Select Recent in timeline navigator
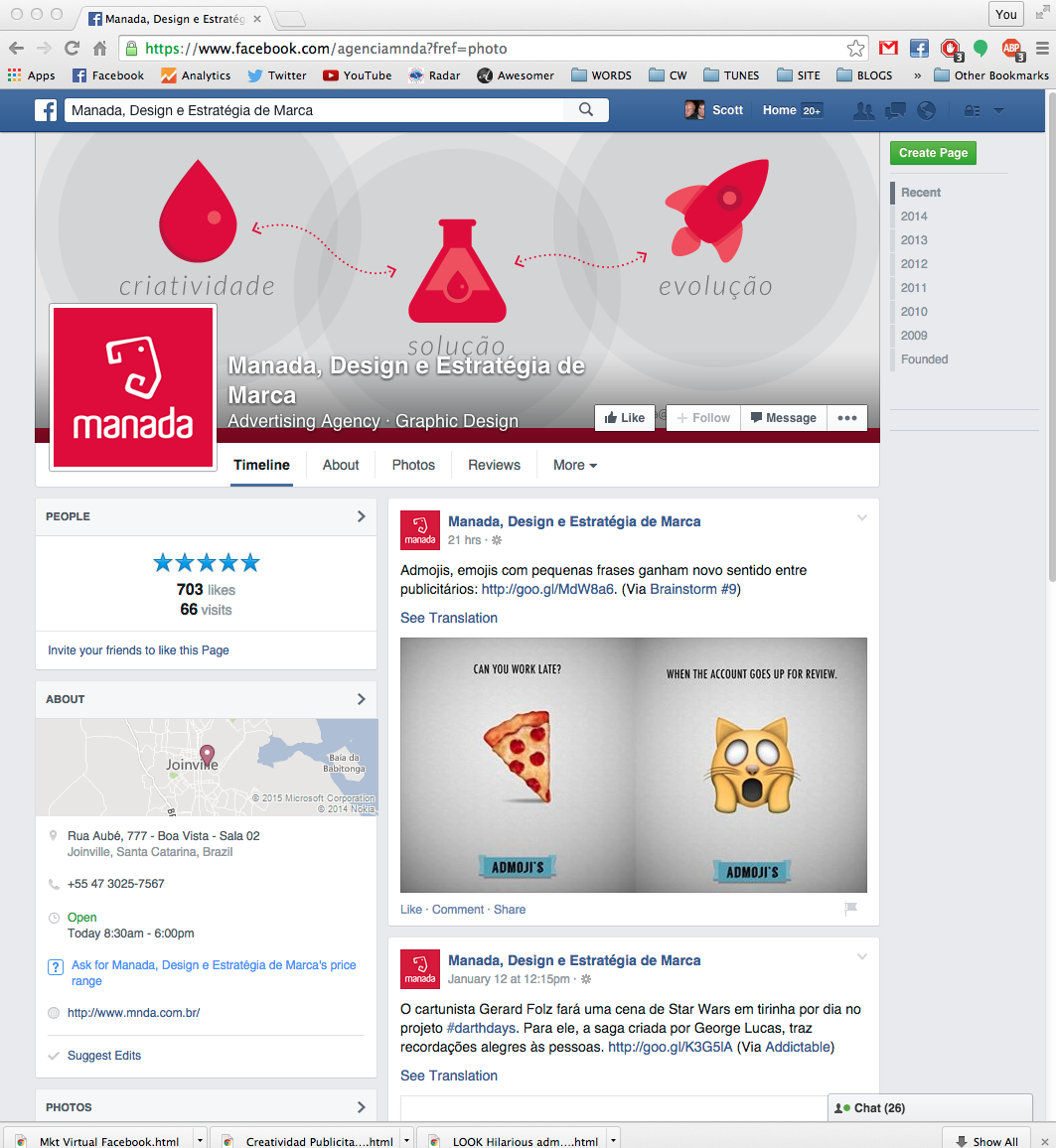The height and width of the screenshot is (1148, 1056). (x=921, y=193)
